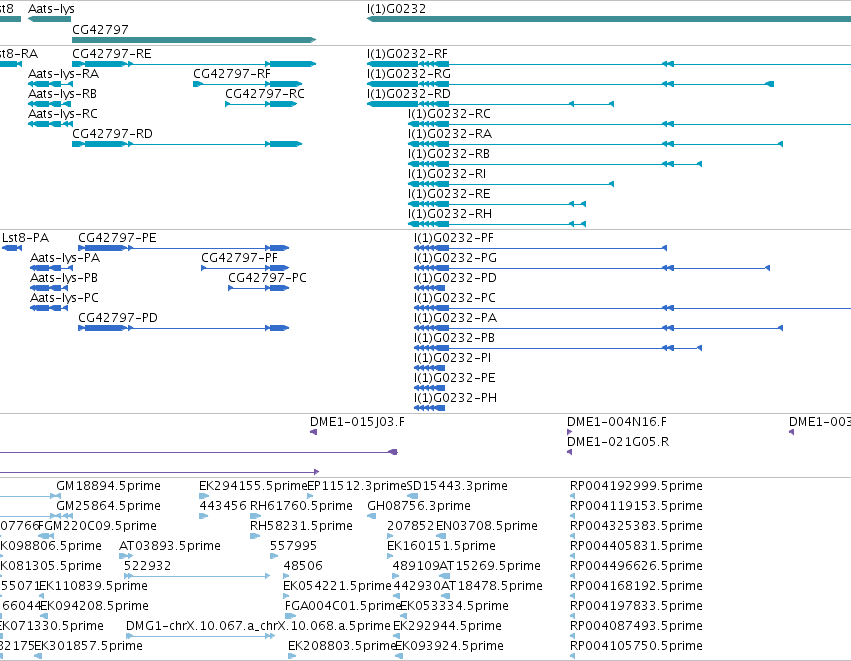Click EST FGA004C01.5prime
This screenshot has height=661, width=851.
(342, 606)
